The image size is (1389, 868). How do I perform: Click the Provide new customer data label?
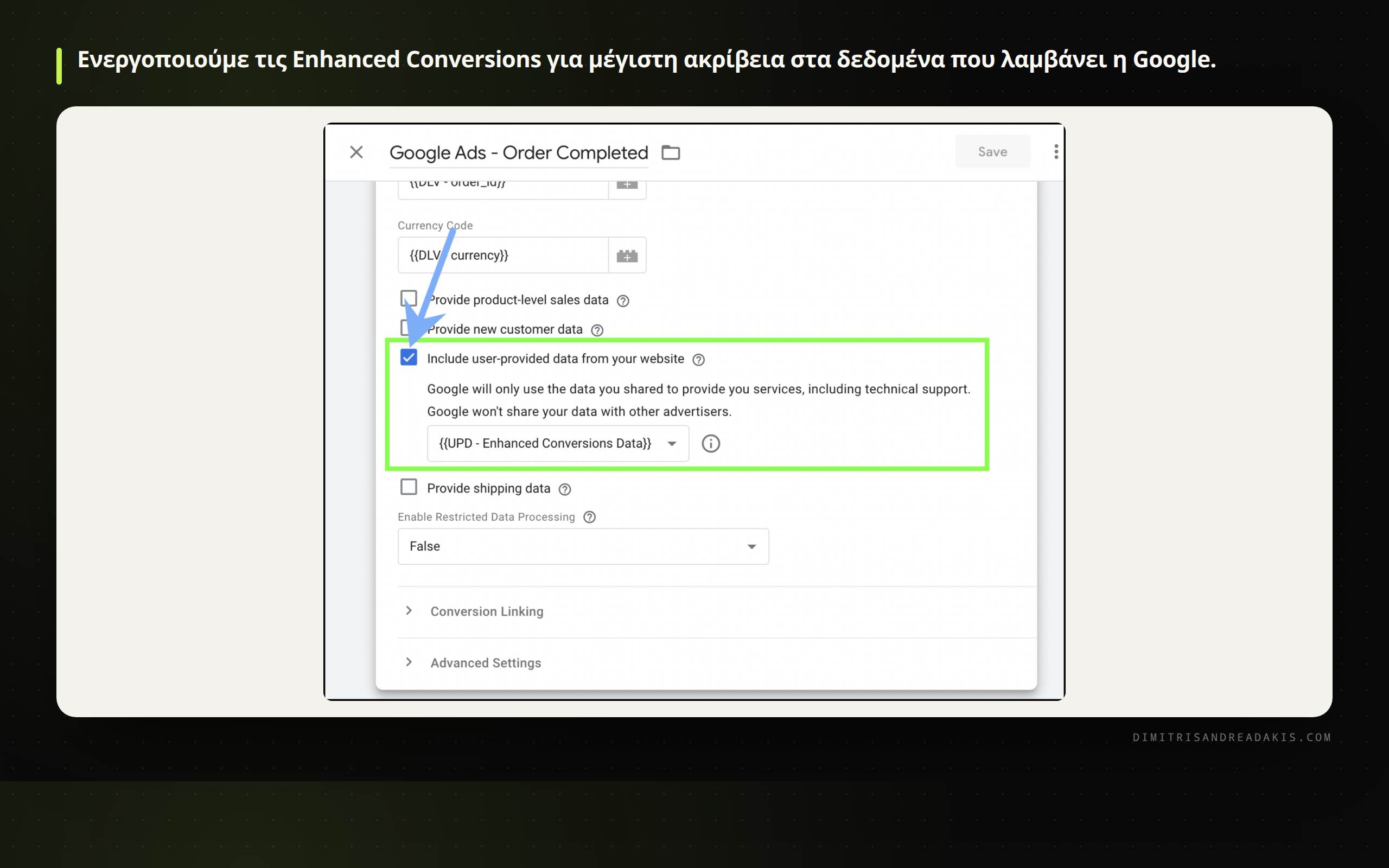[505, 329]
